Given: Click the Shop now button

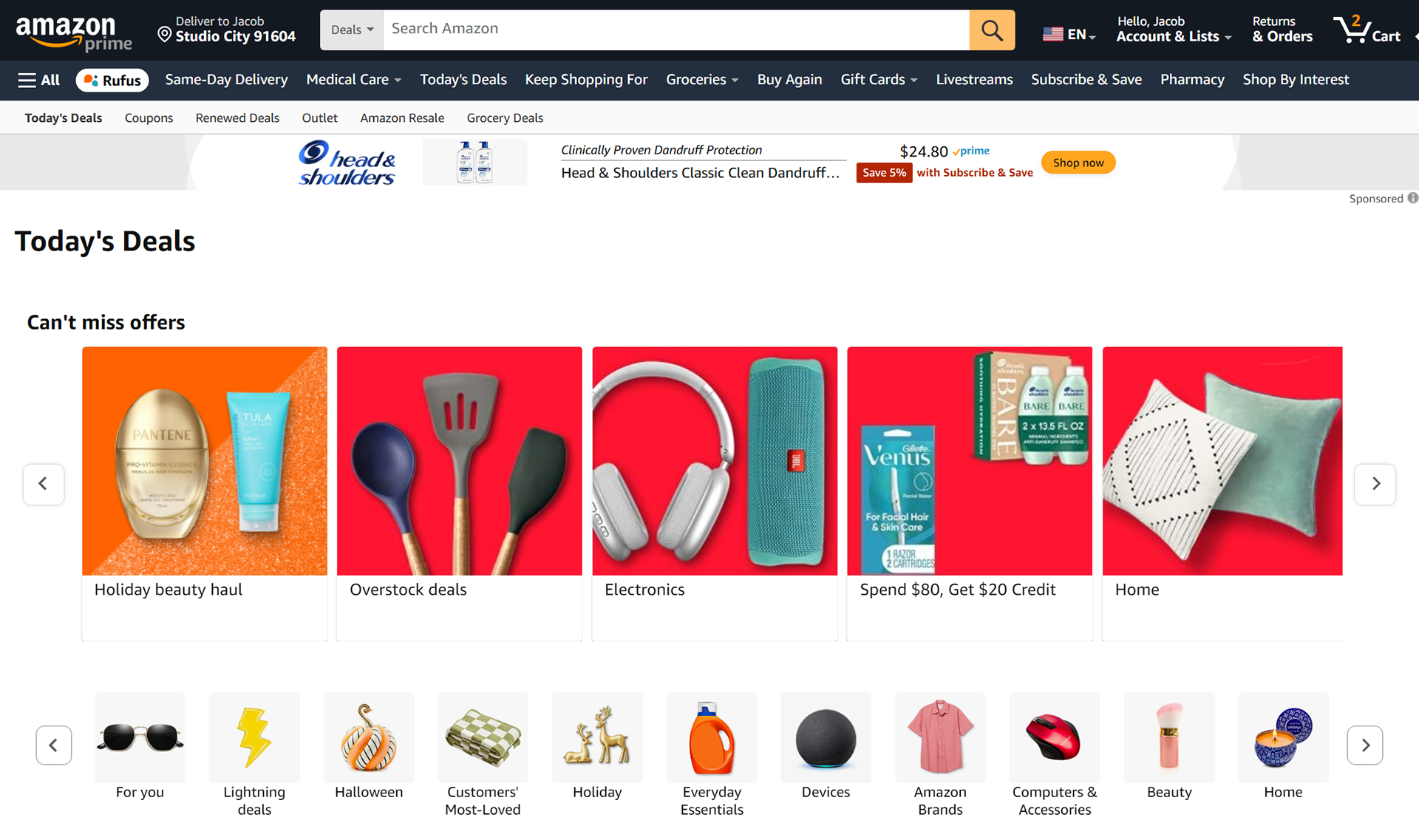Looking at the screenshot, I should coord(1078,163).
